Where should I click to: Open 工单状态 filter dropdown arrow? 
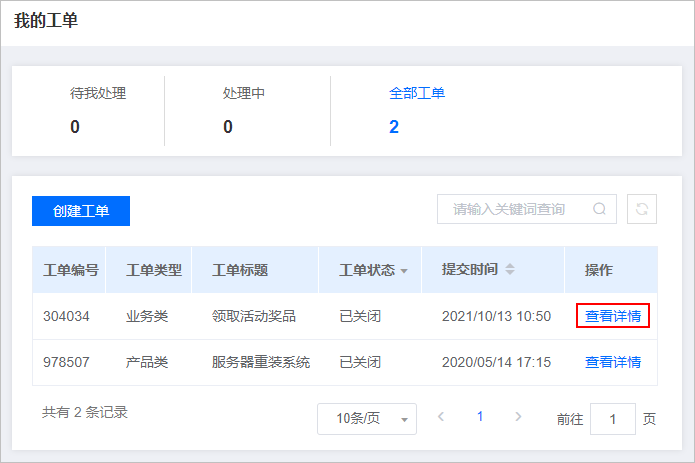pos(404,271)
